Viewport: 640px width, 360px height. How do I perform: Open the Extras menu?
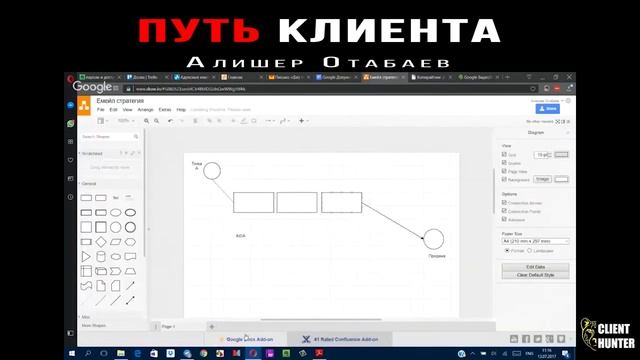[165, 110]
